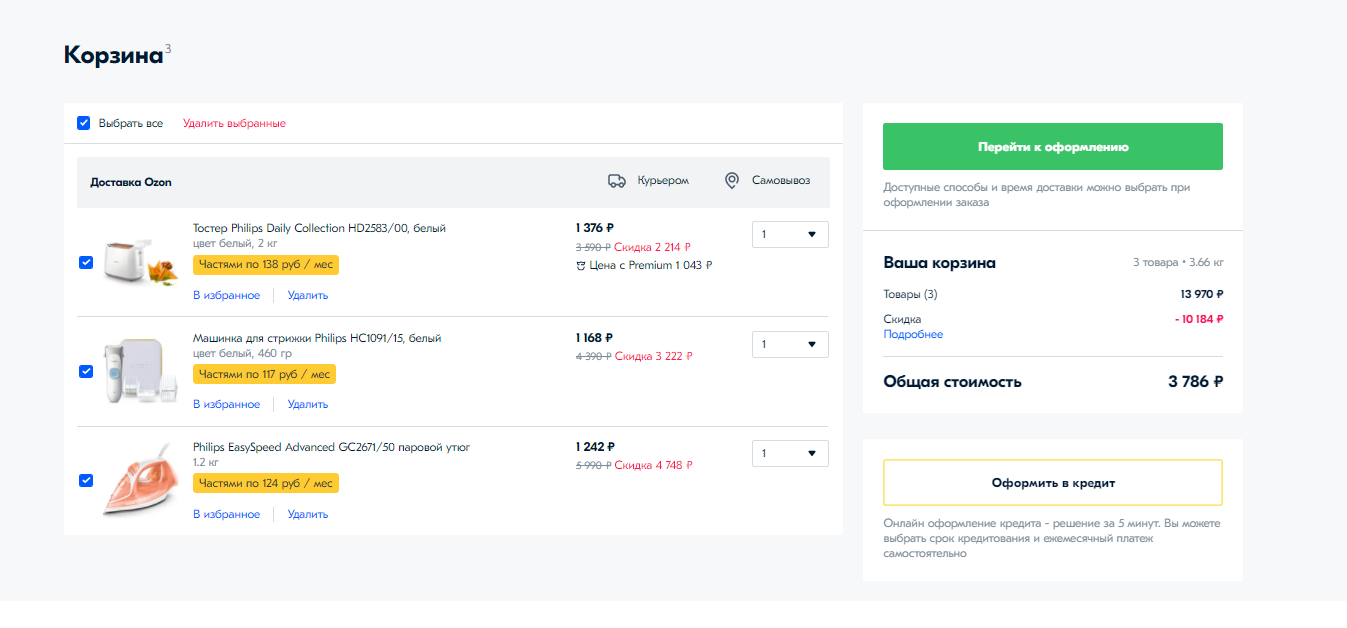Click the "Частями по 138 руб / мес" badge
The width and height of the screenshot is (1347, 628).
coord(266,264)
